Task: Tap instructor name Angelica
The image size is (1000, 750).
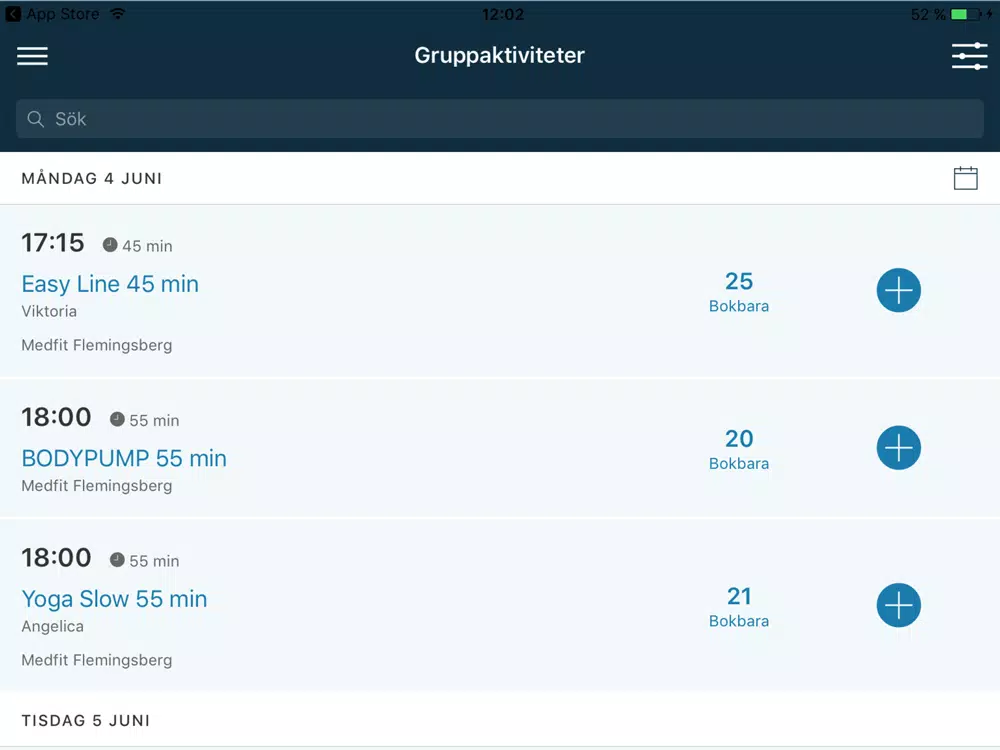Action: (x=52, y=626)
